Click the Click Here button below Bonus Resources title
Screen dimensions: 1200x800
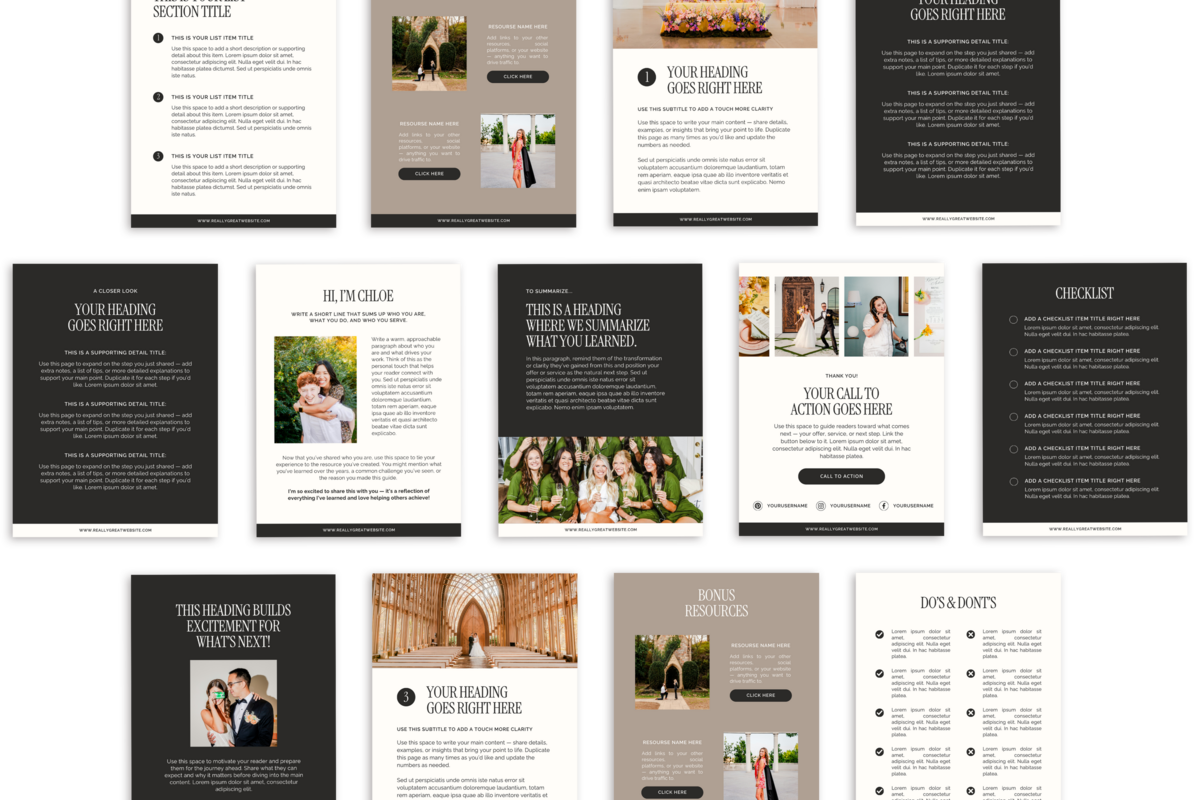click(760, 695)
